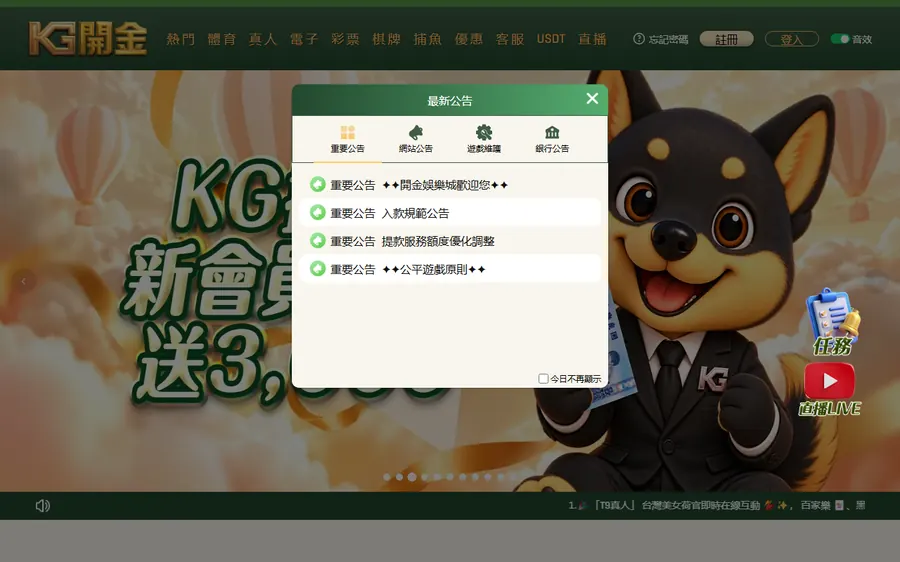The height and width of the screenshot is (562, 900).
Task: Open the 體育 menu
Action: pos(222,39)
